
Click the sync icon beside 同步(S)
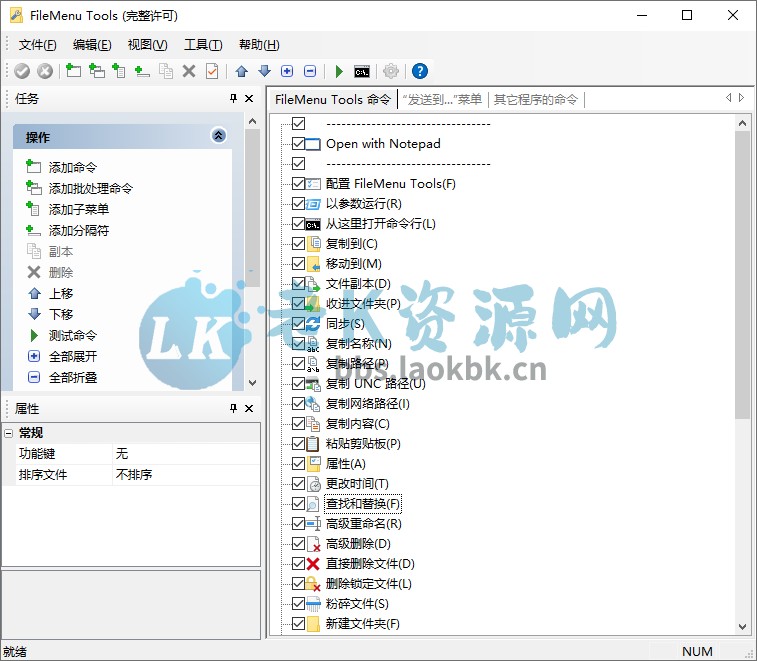(x=313, y=323)
